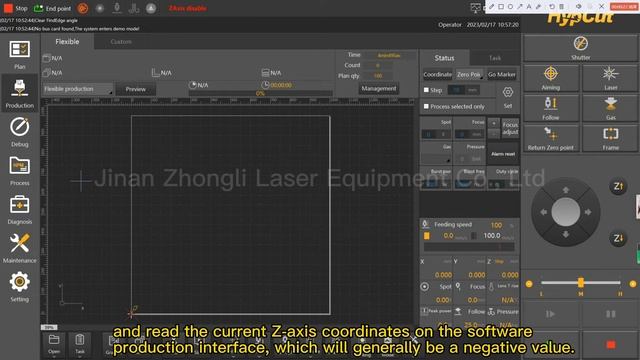Click the Frame button

tap(610, 138)
